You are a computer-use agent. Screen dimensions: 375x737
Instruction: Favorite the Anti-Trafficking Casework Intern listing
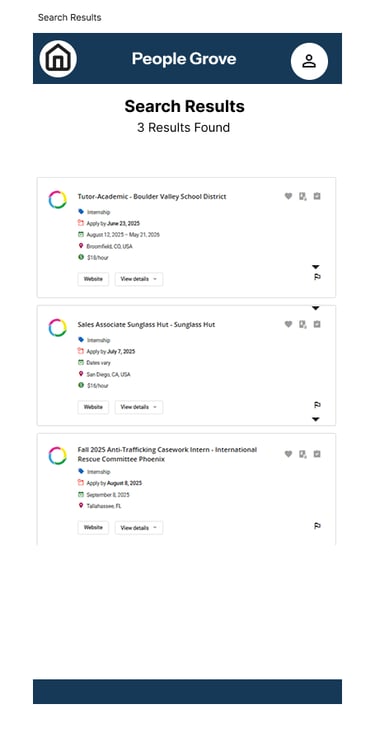pyautogui.click(x=289, y=454)
